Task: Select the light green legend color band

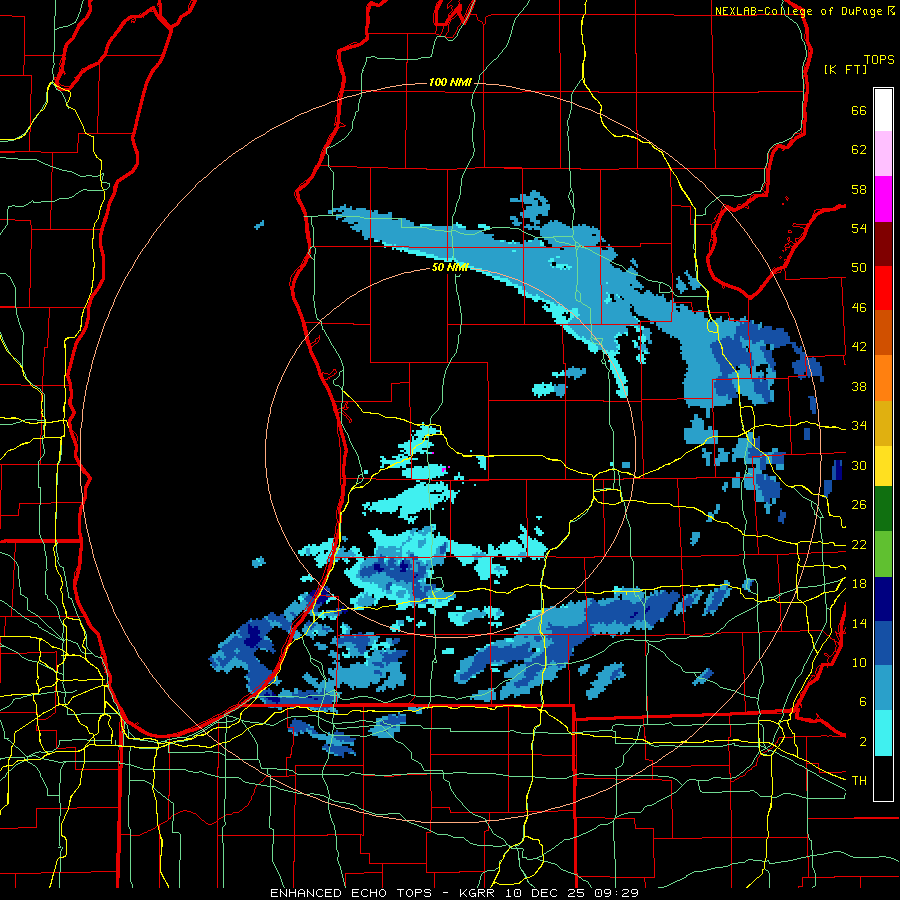Action: pos(883,554)
